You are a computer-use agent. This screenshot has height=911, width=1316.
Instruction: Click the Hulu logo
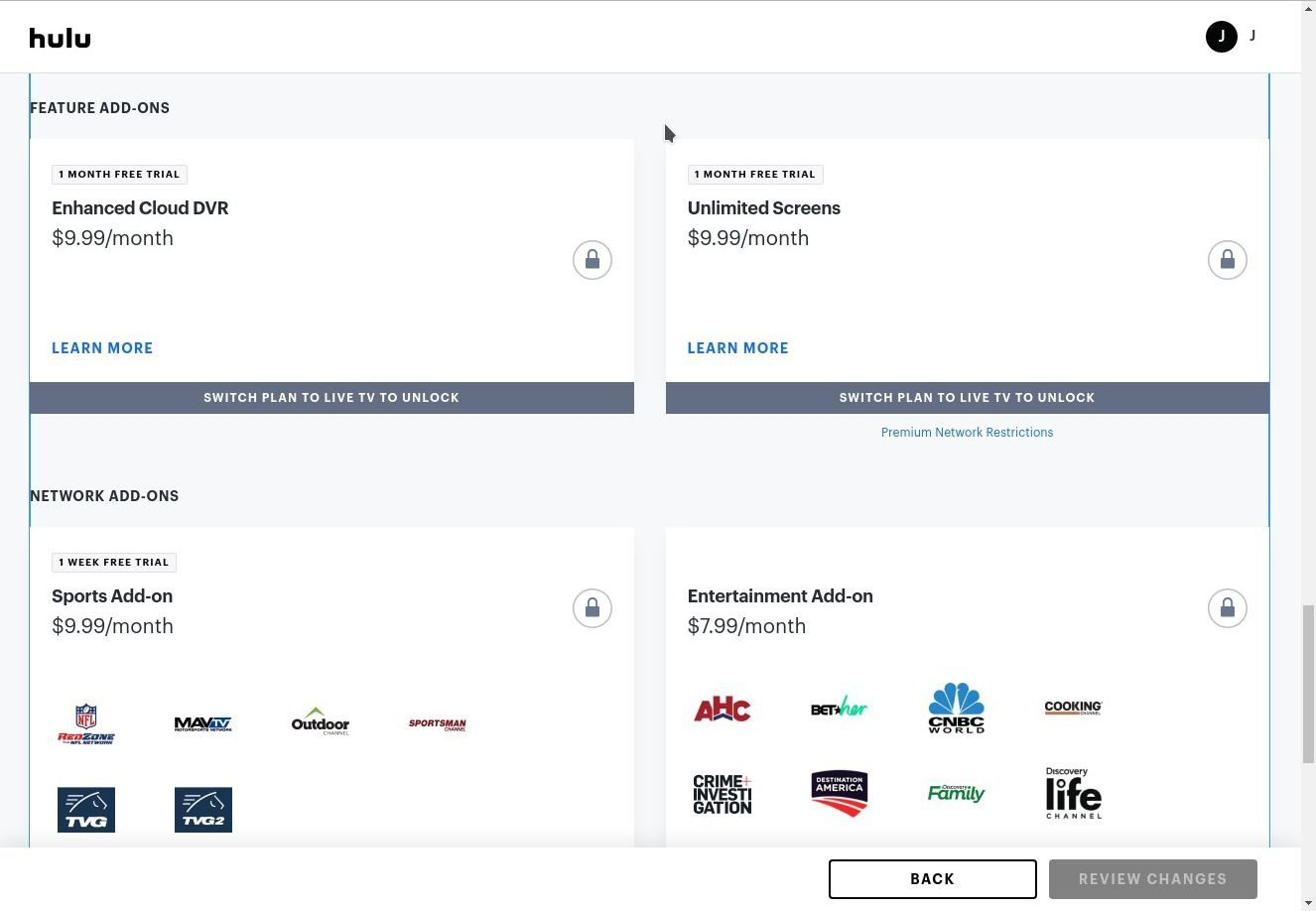point(60,38)
